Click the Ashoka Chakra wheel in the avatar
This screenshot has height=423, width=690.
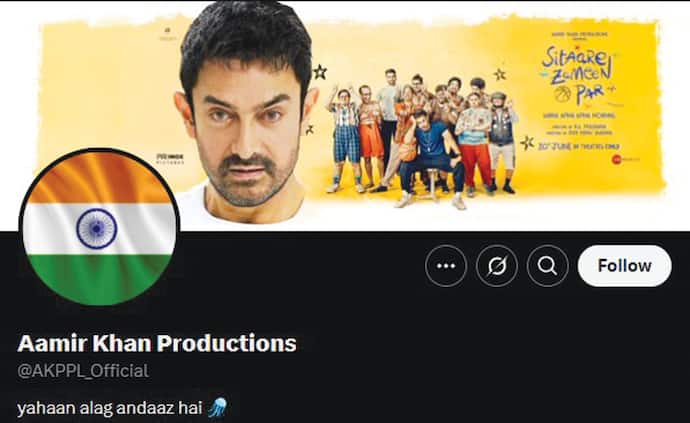click(96, 228)
